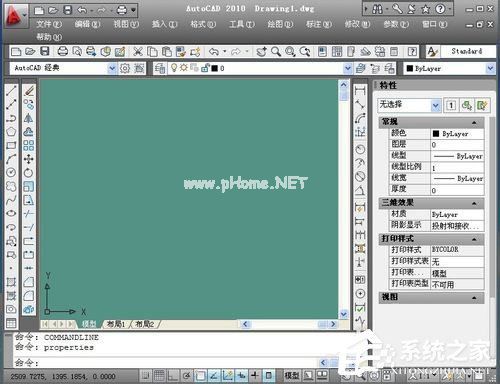Viewport: 500px width, 384px height.
Task: Expand the 视图 properties section
Action: (474, 297)
